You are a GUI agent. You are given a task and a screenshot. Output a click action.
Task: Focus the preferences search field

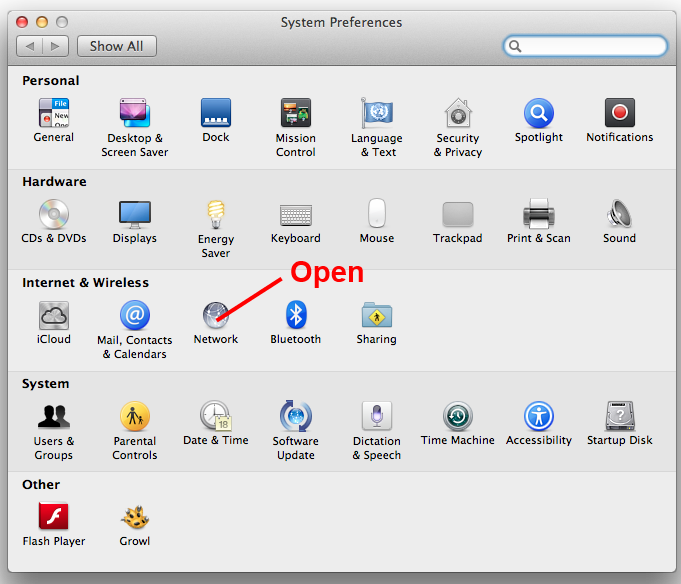pos(585,46)
